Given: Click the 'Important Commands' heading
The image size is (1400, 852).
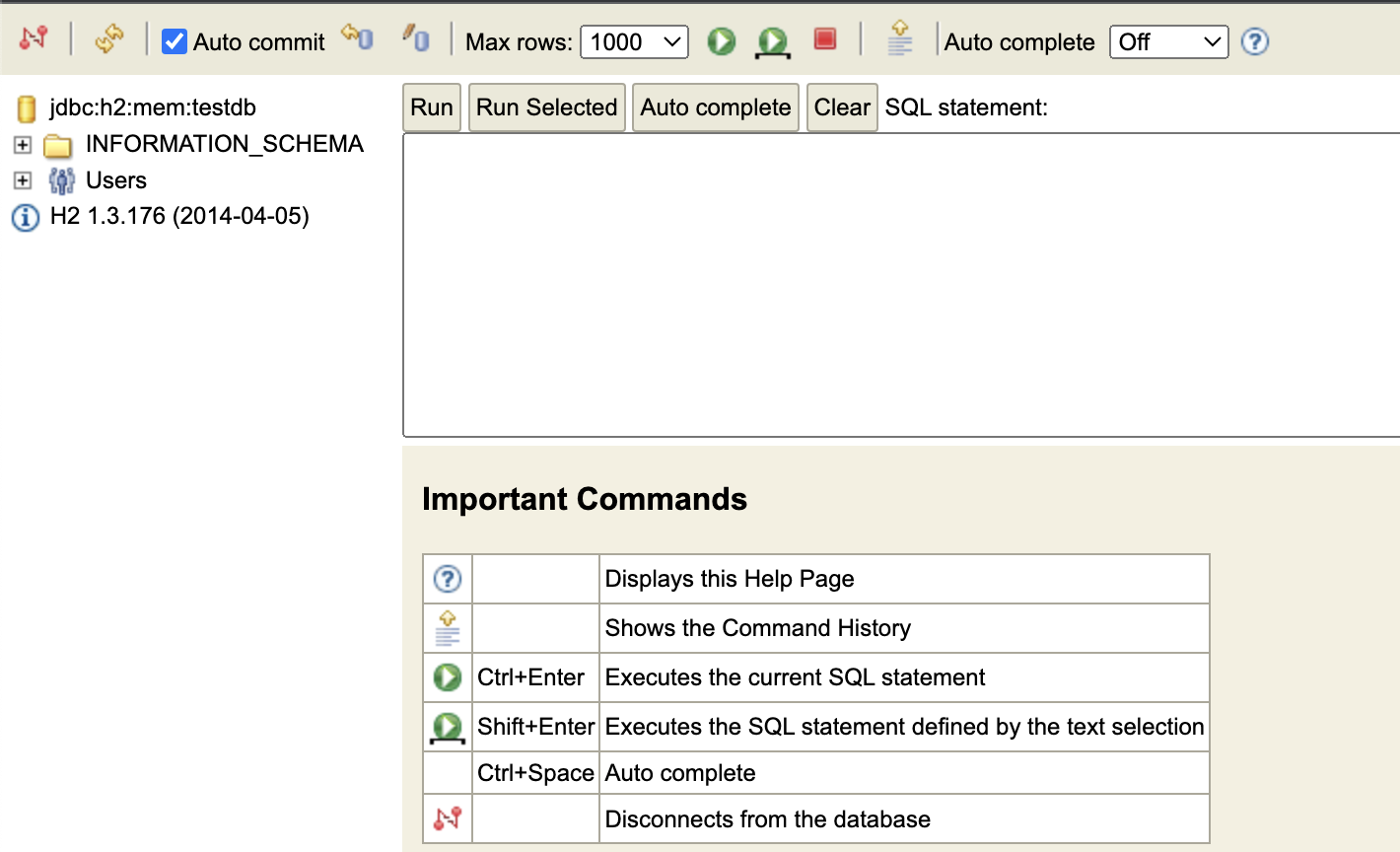Looking at the screenshot, I should tap(585, 499).
